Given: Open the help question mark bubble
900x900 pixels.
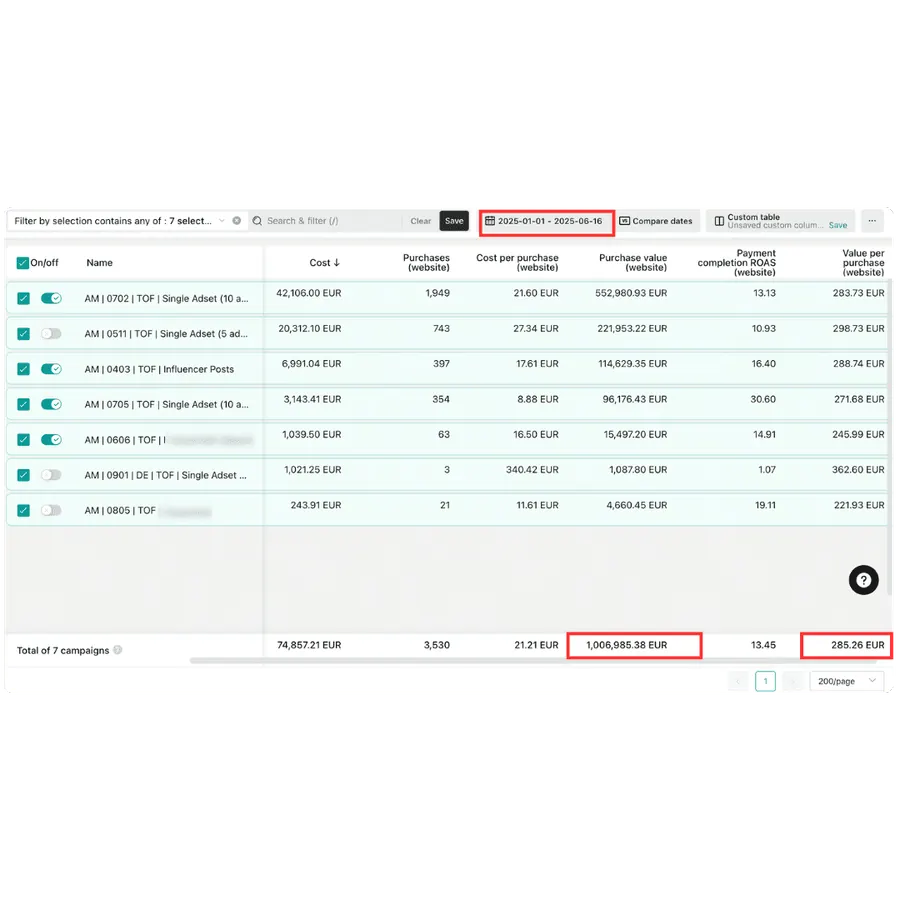Looking at the screenshot, I should (x=863, y=580).
